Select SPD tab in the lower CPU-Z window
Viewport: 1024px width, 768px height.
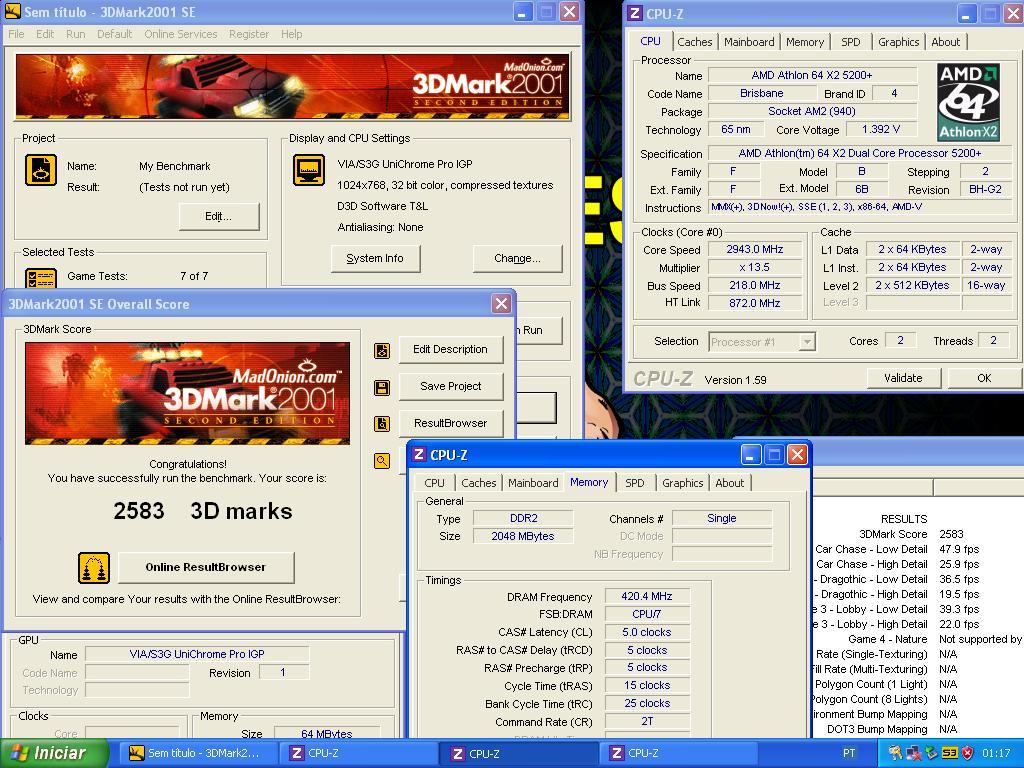click(x=635, y=483)
